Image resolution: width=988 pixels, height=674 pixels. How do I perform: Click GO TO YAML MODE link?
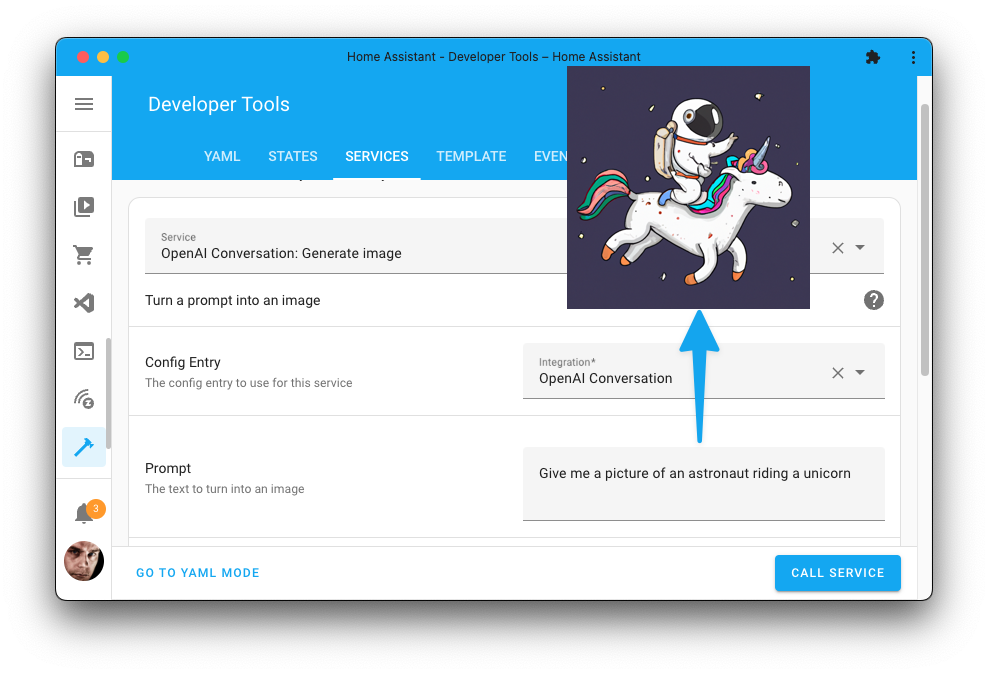click(197, 573)
